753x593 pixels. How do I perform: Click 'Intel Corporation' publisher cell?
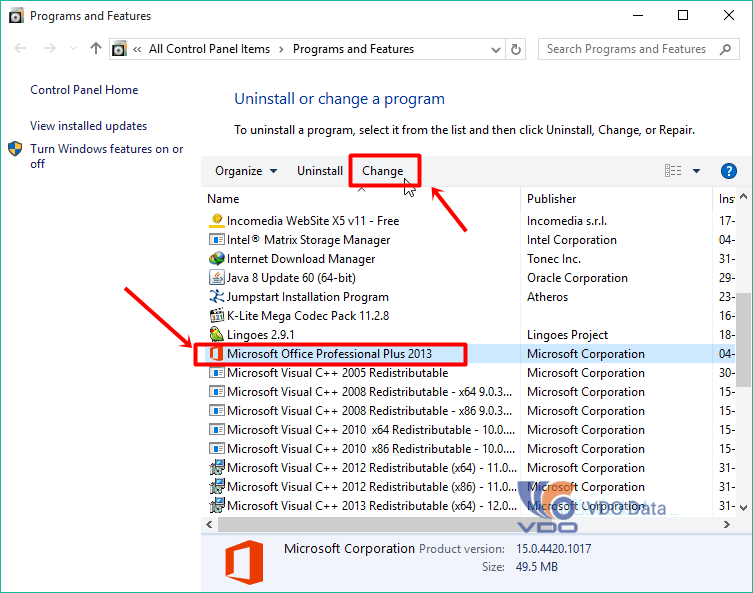571,240
